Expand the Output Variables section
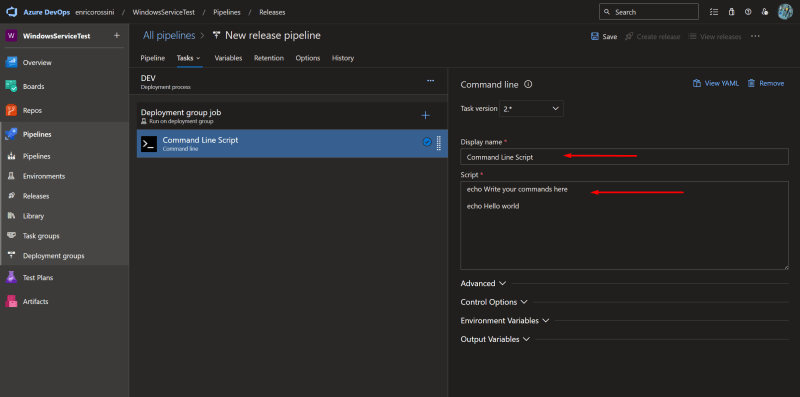This screenshot has width=800, height=397. click(x=495, y=339)
